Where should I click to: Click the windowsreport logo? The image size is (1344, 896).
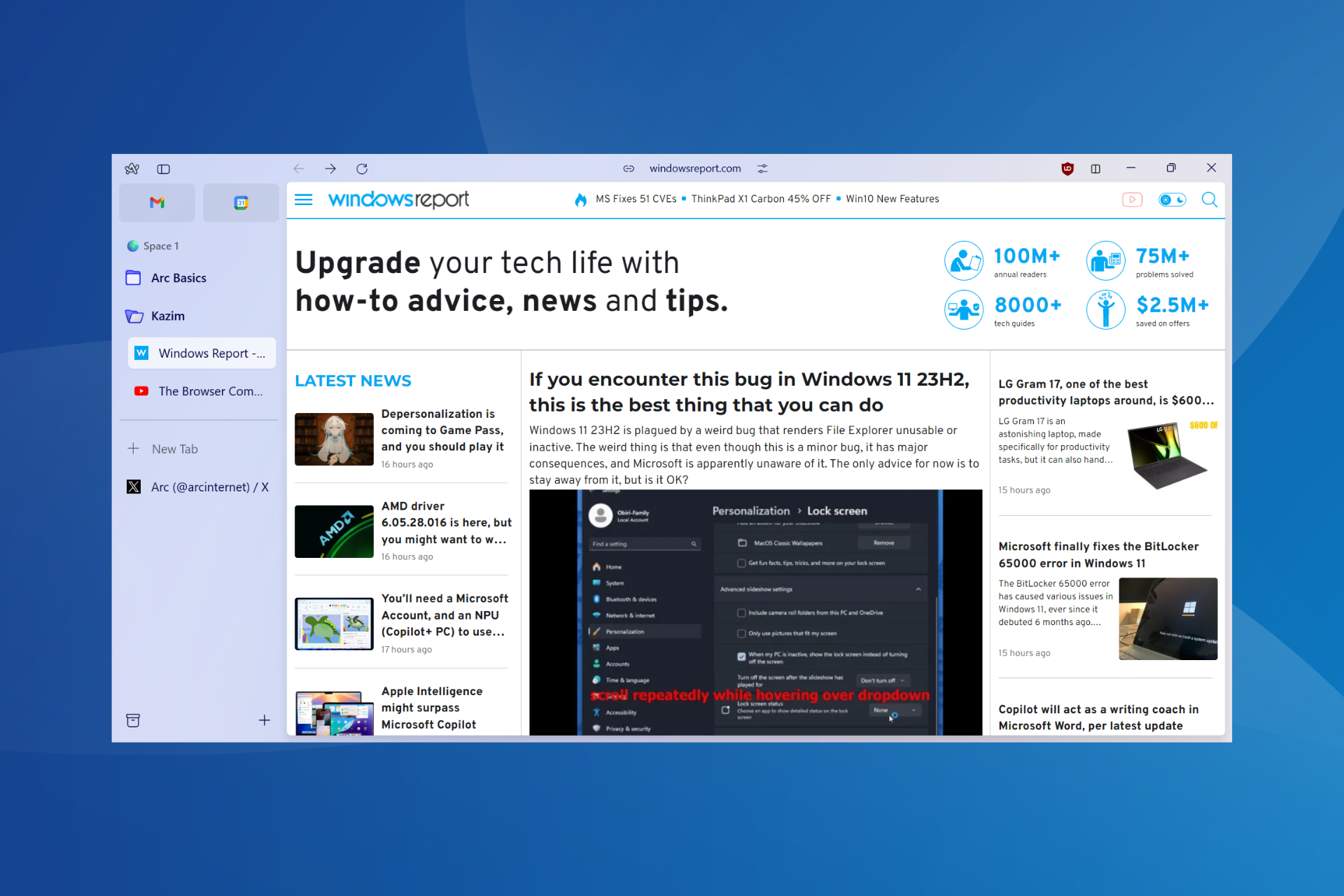pos(398,199)
